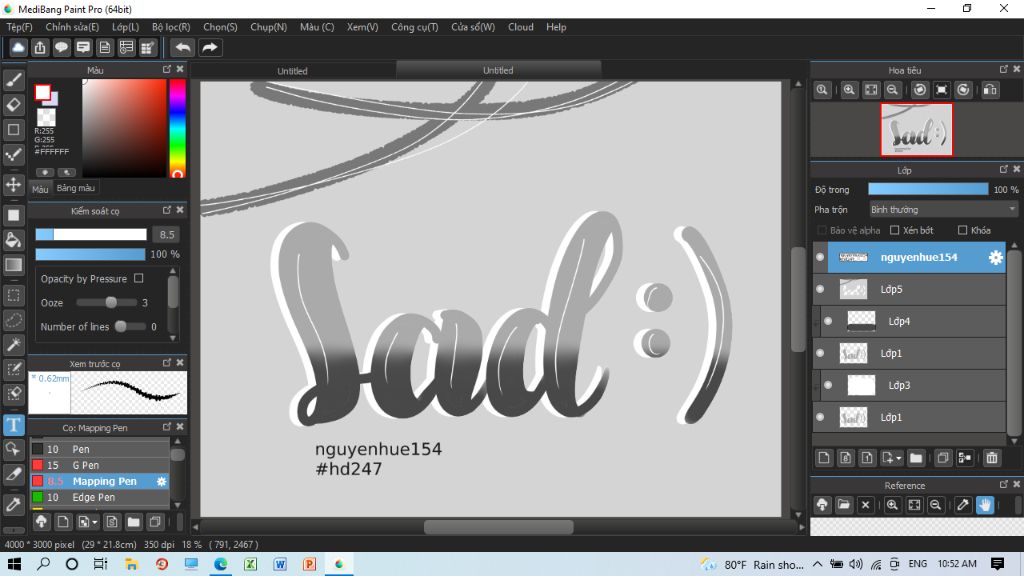Hide the Lớp5 layer
The height and width of the screenshot is (576, 1024).
pyautogui.click(x=820, y=289)
